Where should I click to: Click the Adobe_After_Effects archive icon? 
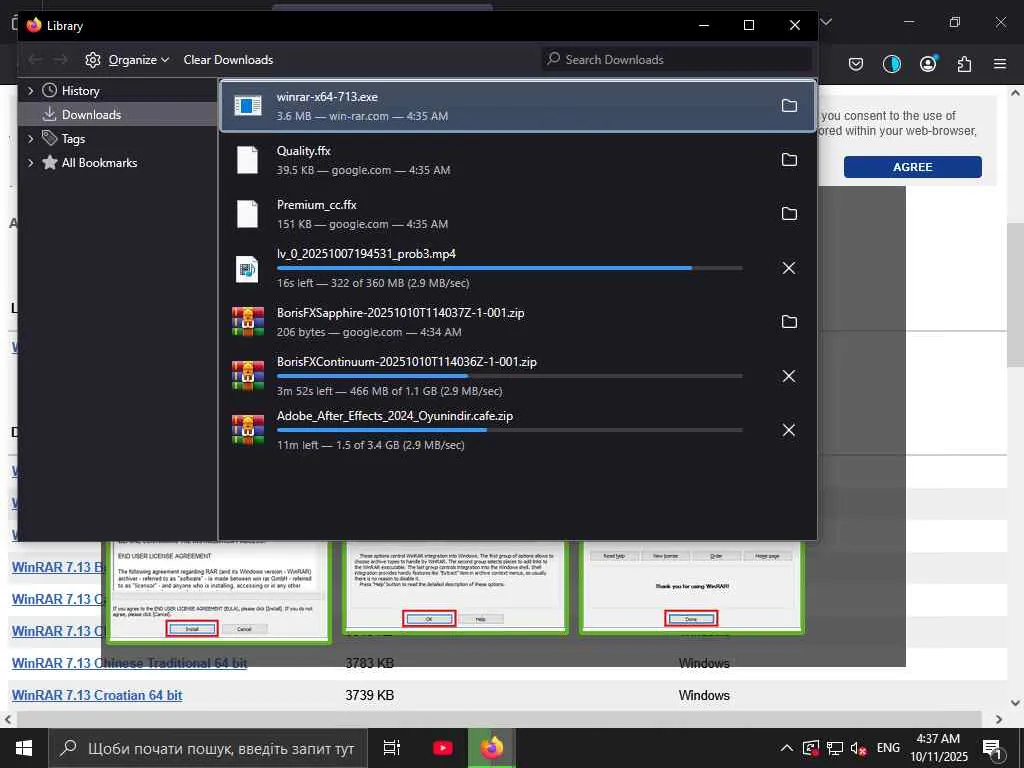pyautogui.click(x=248, y=430)
